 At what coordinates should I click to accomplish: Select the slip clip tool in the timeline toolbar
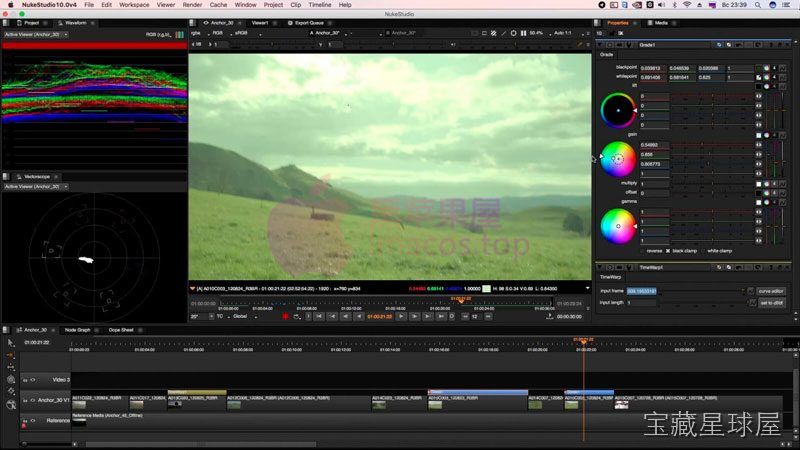pos(11,380)
